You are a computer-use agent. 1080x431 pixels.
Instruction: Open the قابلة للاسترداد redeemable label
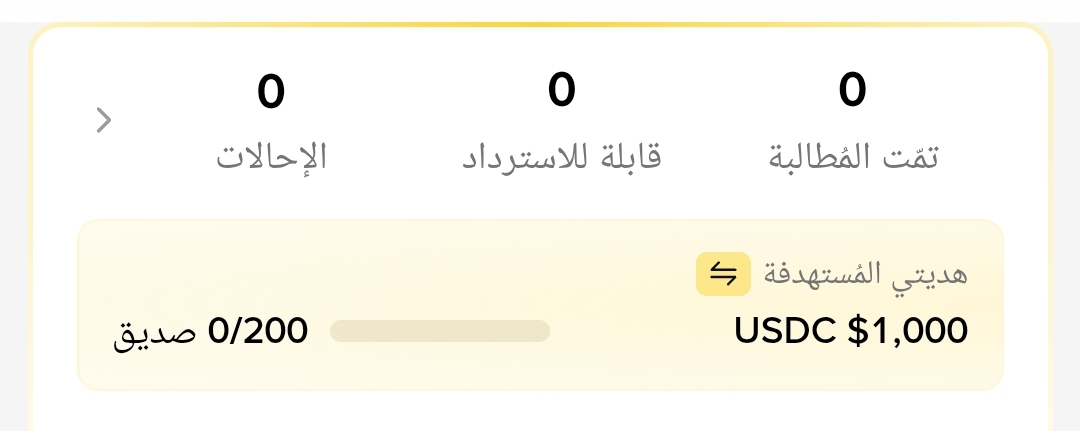point(561,157)
